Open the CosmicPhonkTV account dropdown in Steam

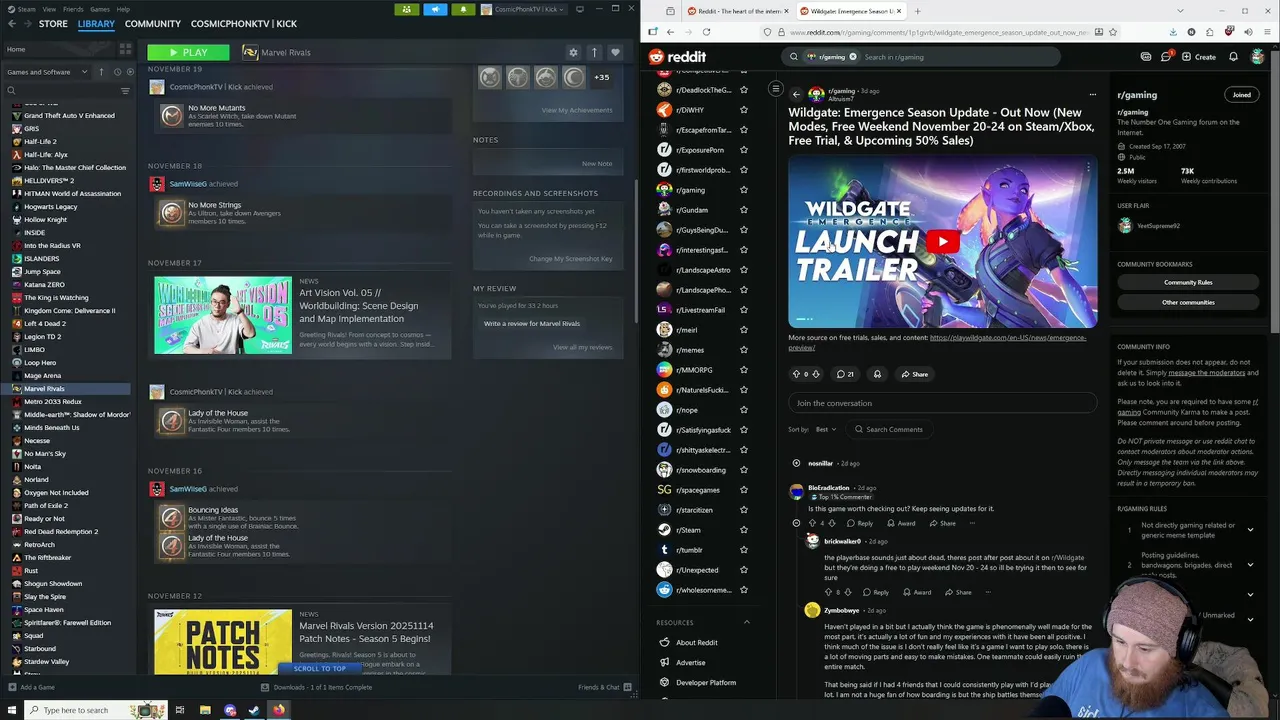(523, 9)
